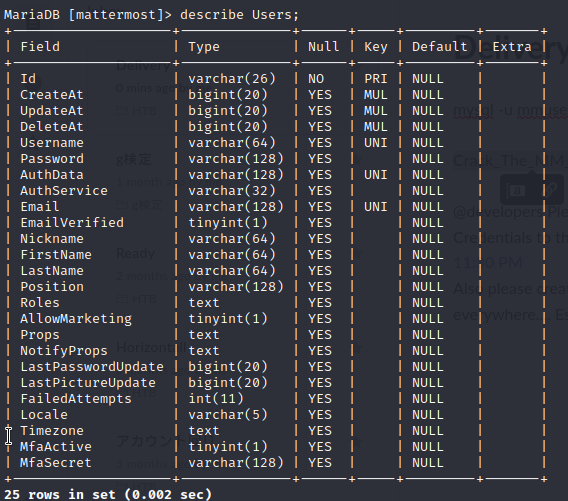Select the 'UpdateAt' field name
The width and height of the screenshot is (568, 501).
click(x=52, y=111)
